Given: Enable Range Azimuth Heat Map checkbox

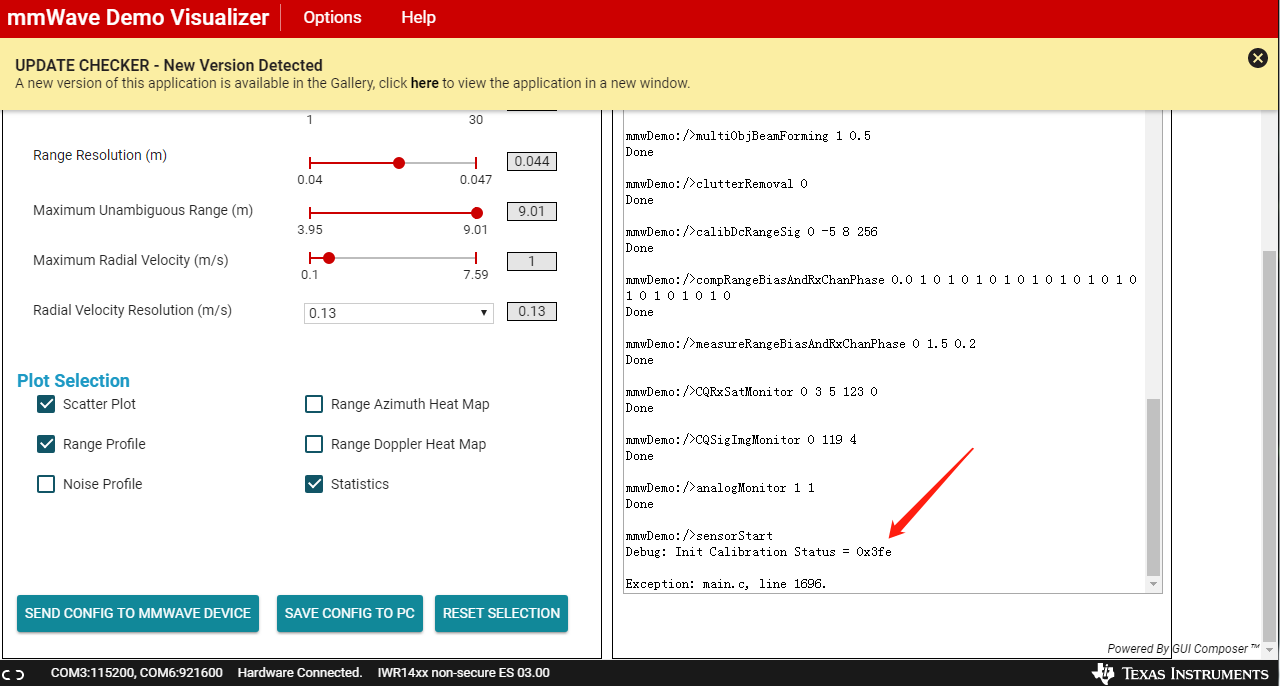Looking at the screenshot, I should pos(314,404).
